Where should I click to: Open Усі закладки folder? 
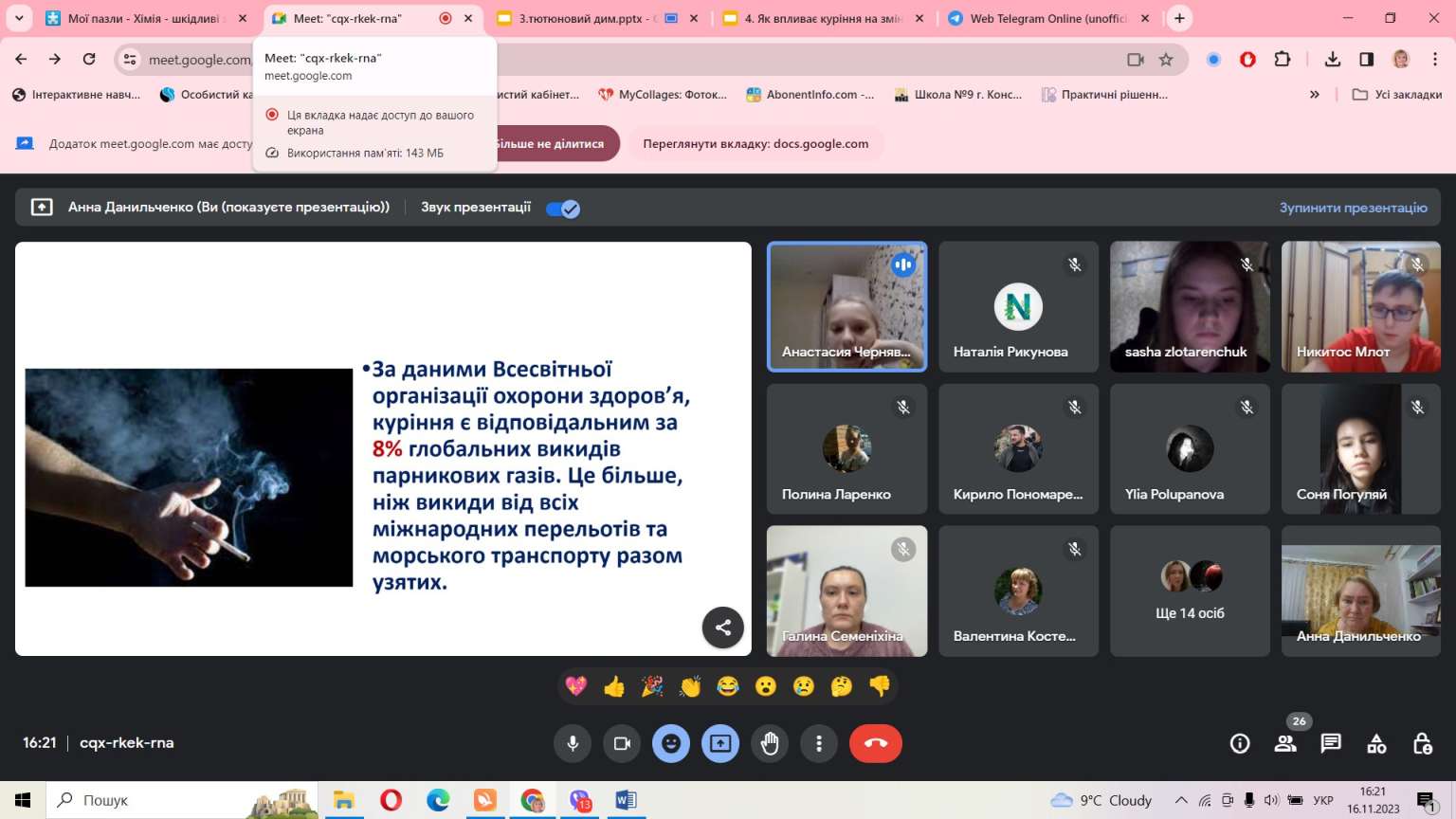pos(1397,94)
